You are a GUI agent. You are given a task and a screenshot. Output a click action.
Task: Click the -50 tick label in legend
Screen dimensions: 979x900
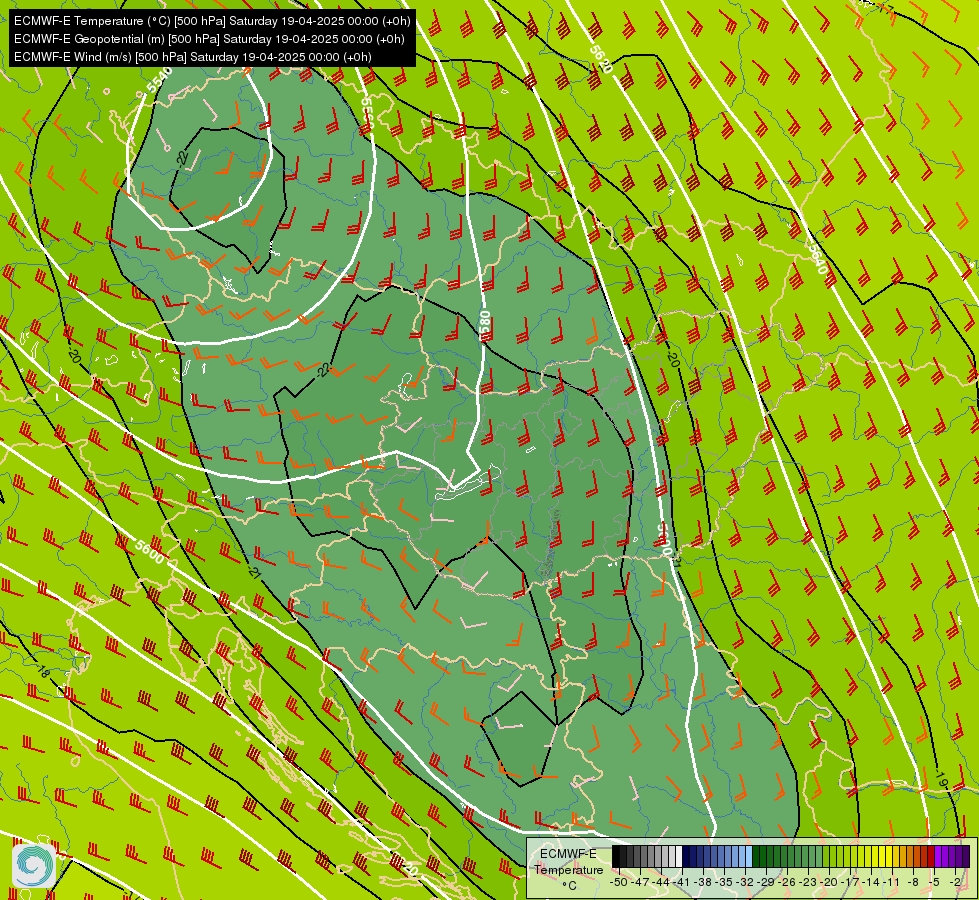[x=619, y=882]
